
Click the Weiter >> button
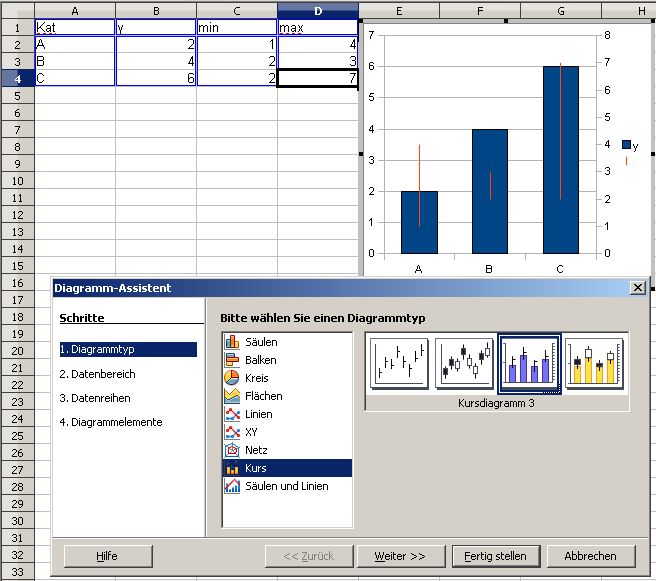(400, 556)
